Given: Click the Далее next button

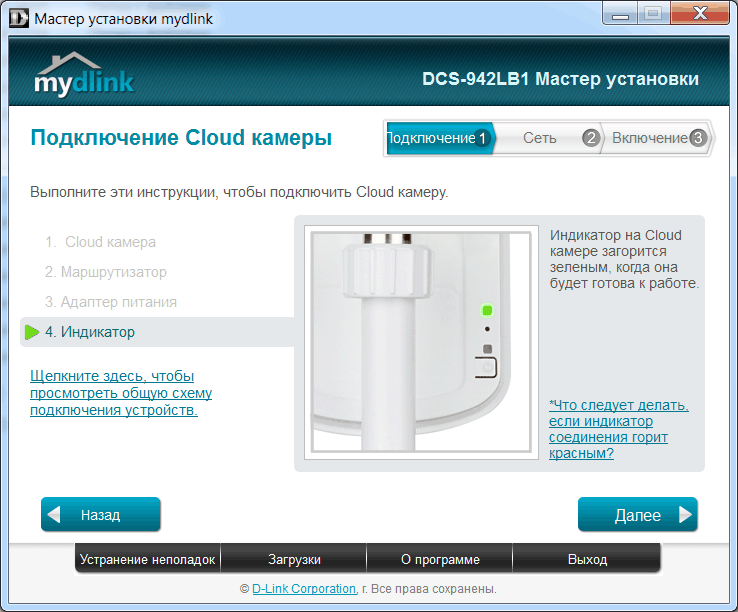Looking at the screenshot, I should 637,515.
